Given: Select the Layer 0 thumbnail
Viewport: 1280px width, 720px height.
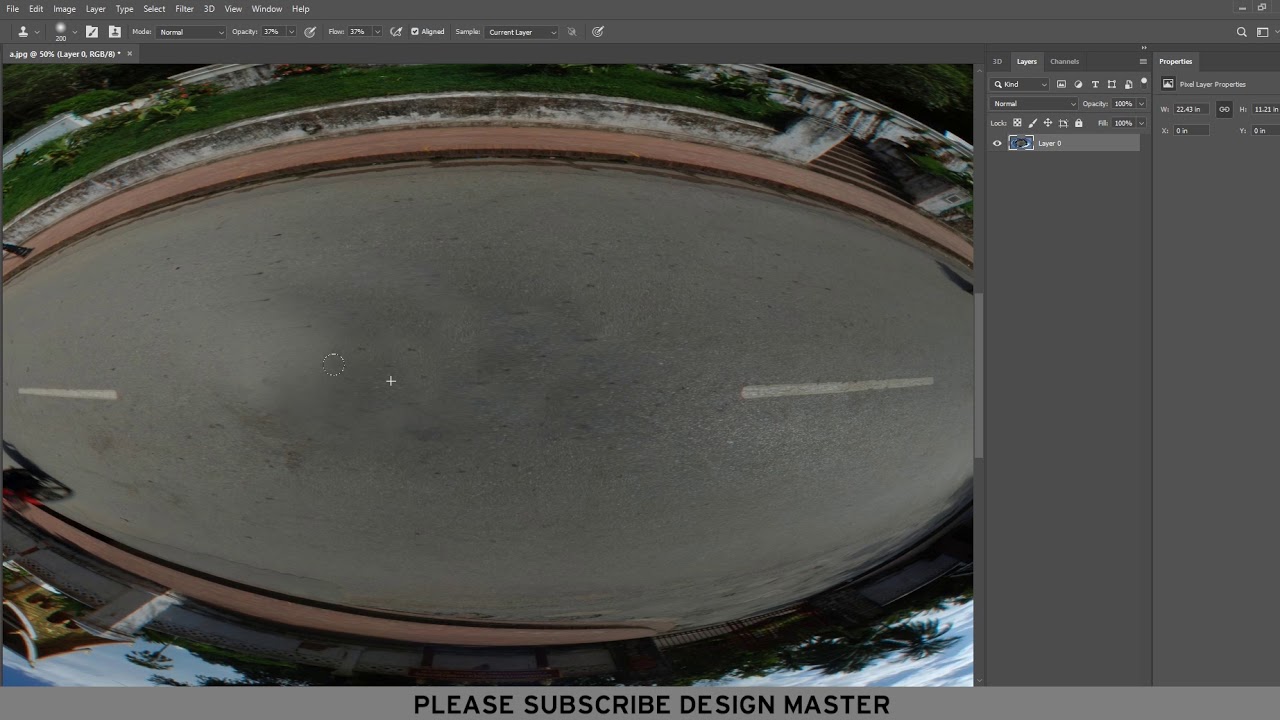Looking at the screenshot, I should click(1021, 143).
